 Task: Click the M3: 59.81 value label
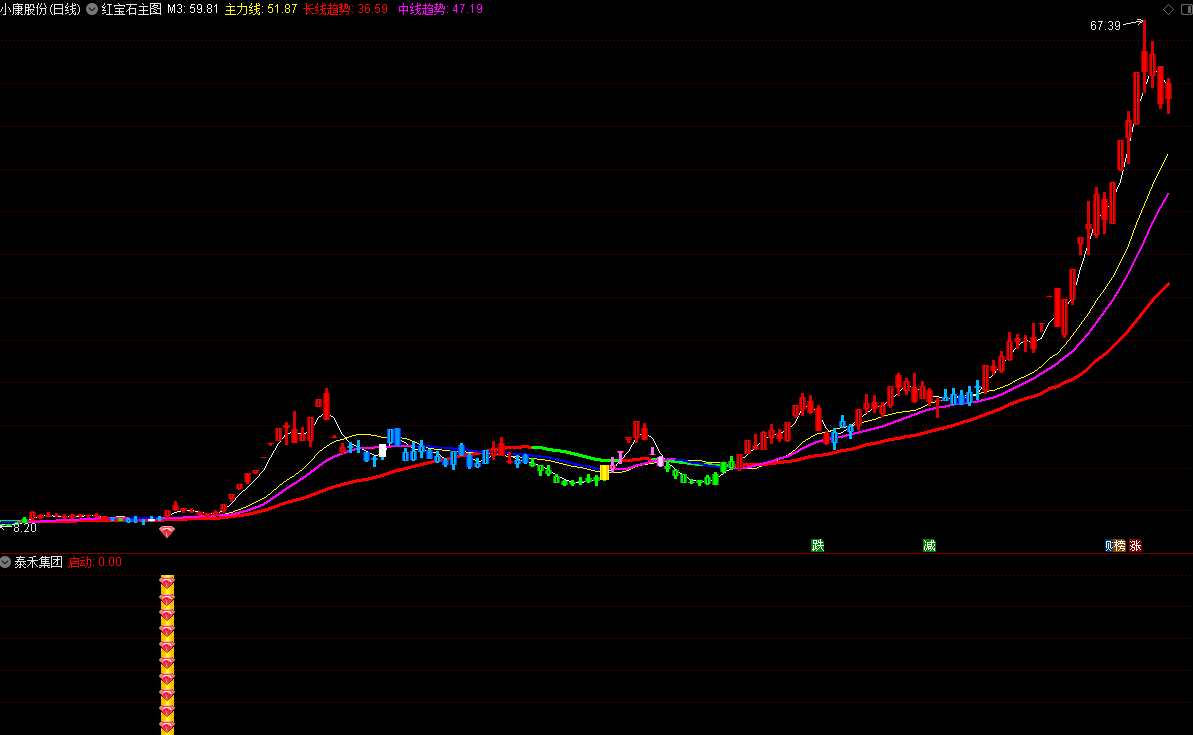tap(193, 9)
